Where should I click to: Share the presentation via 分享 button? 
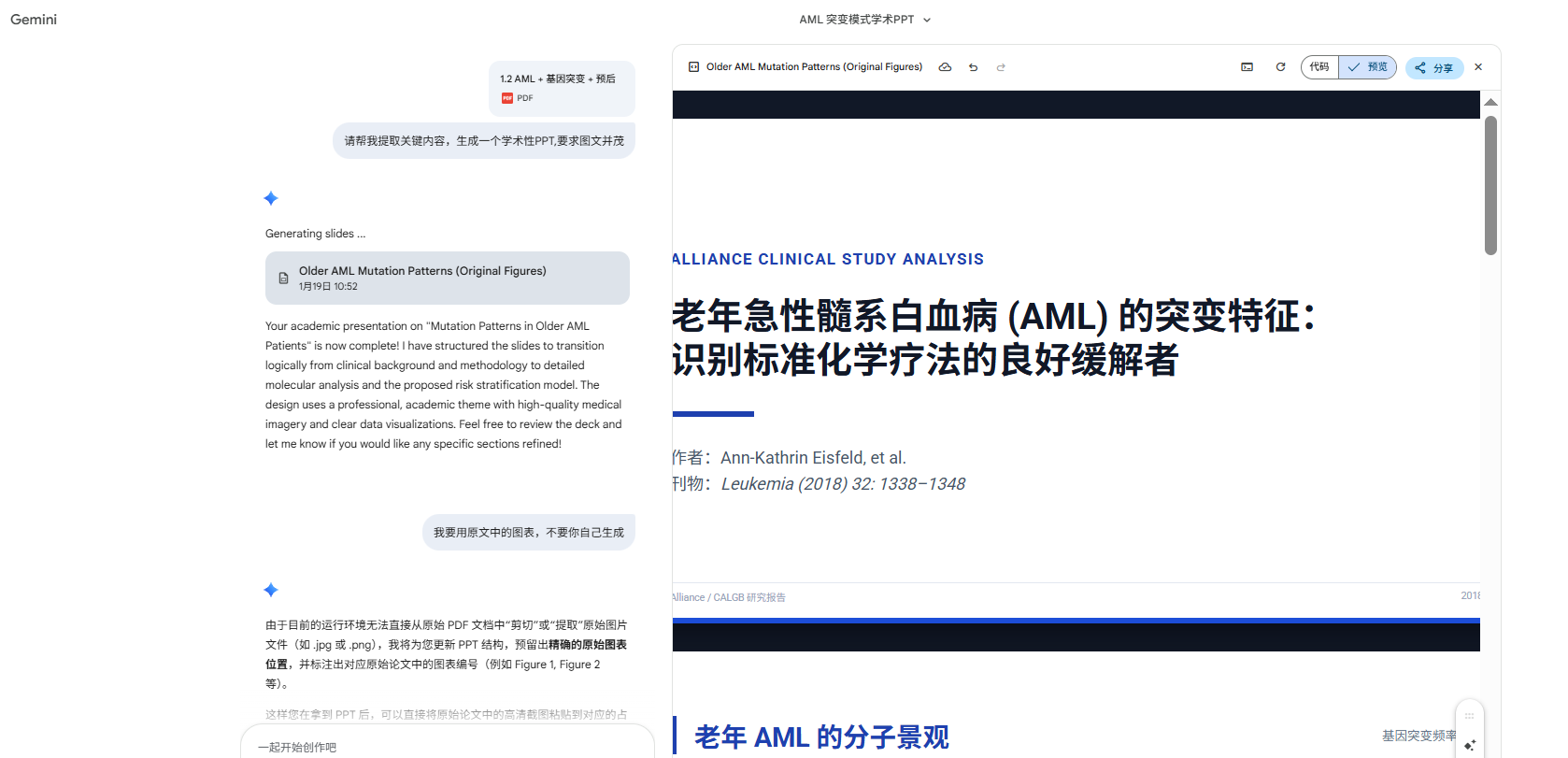tap(1433, 67)
